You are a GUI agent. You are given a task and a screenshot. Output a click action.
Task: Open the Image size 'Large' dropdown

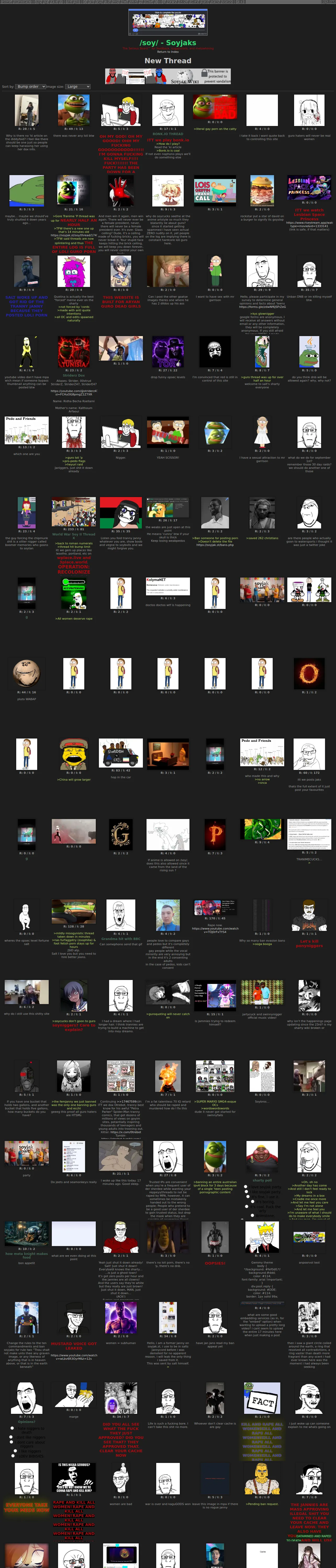[78, 87]
